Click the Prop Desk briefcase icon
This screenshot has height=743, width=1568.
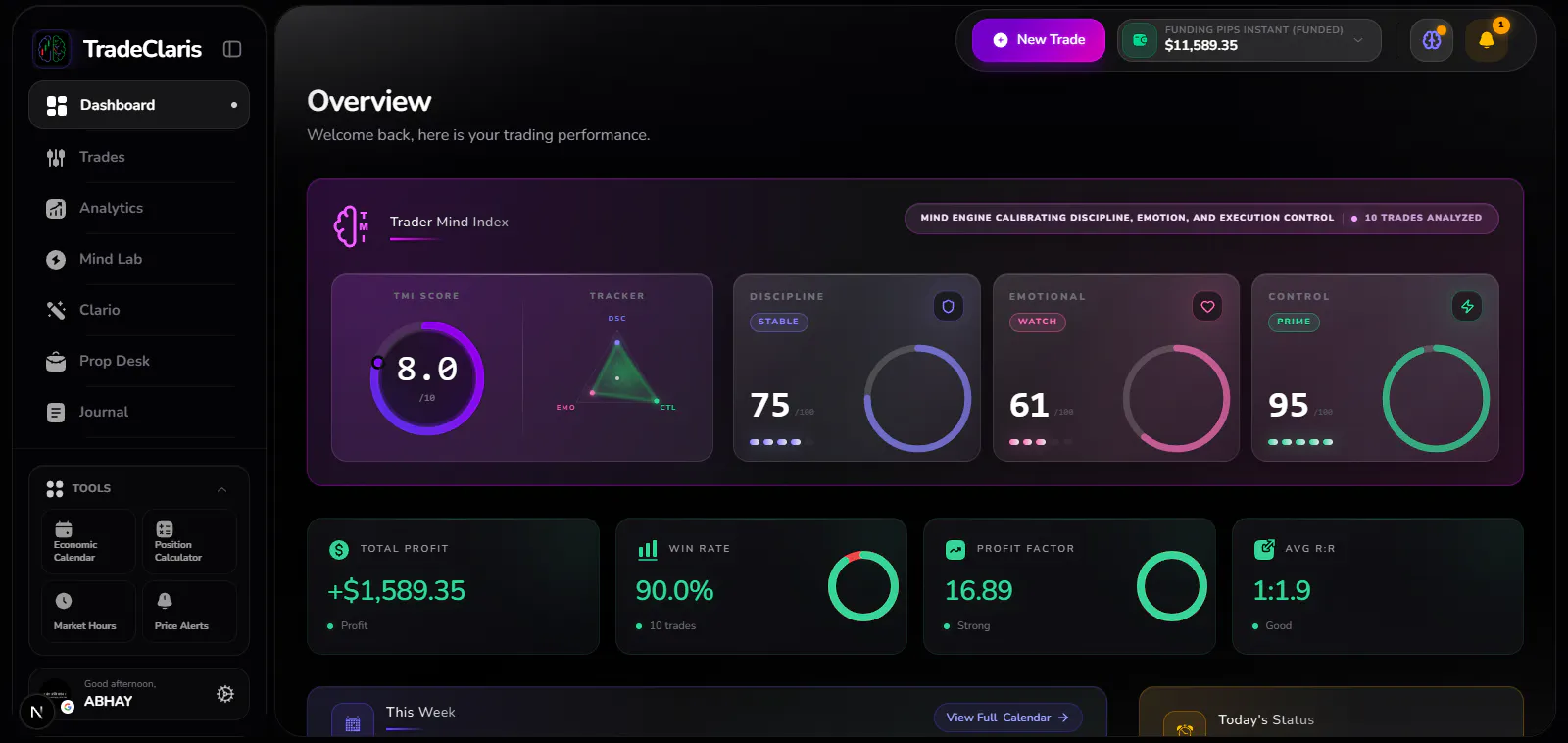[56, 361]
